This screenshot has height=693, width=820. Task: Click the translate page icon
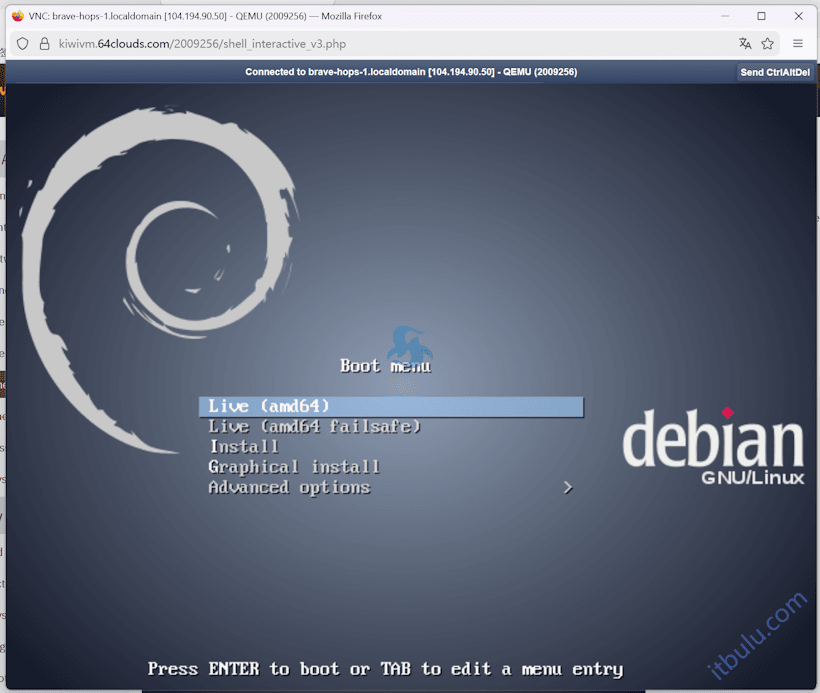click(x=742, y=44)
